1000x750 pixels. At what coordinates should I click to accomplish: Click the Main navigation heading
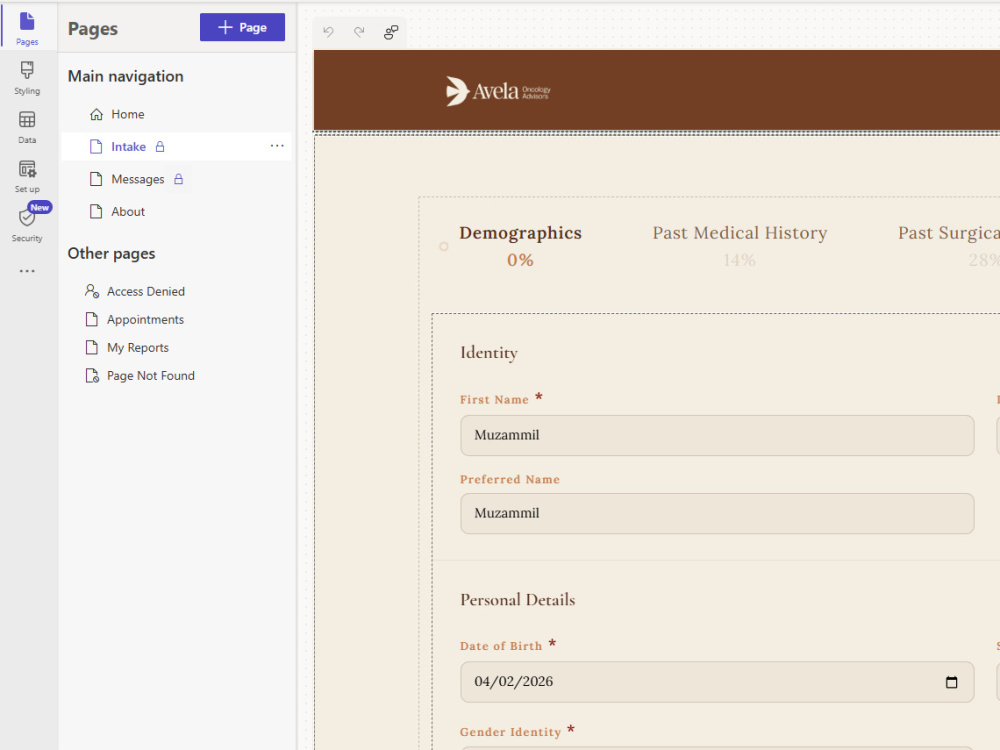[126, 76]
